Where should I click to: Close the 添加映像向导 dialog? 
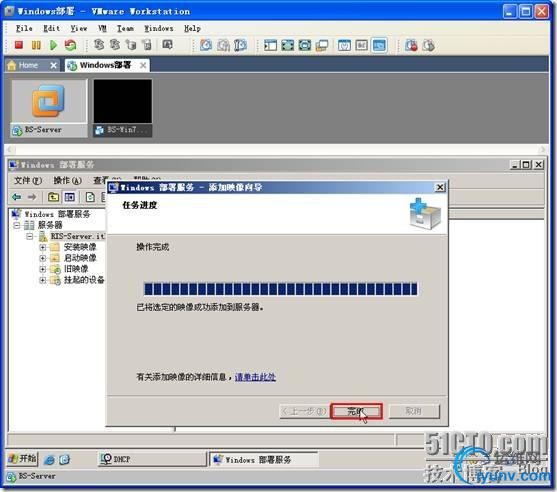[x=440, y=187]
